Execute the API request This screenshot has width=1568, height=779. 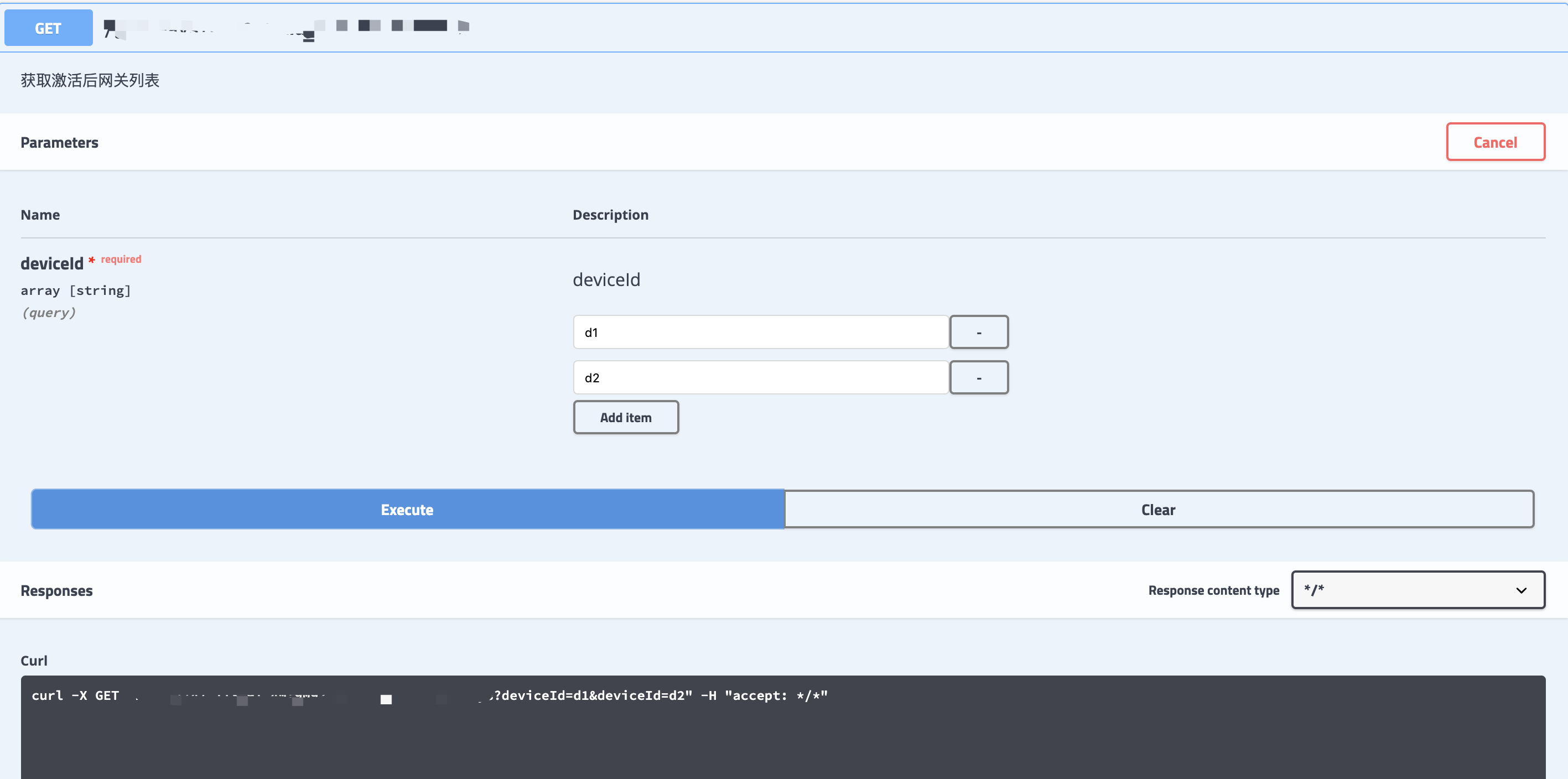pyautogui.click(x=407, y=510)
